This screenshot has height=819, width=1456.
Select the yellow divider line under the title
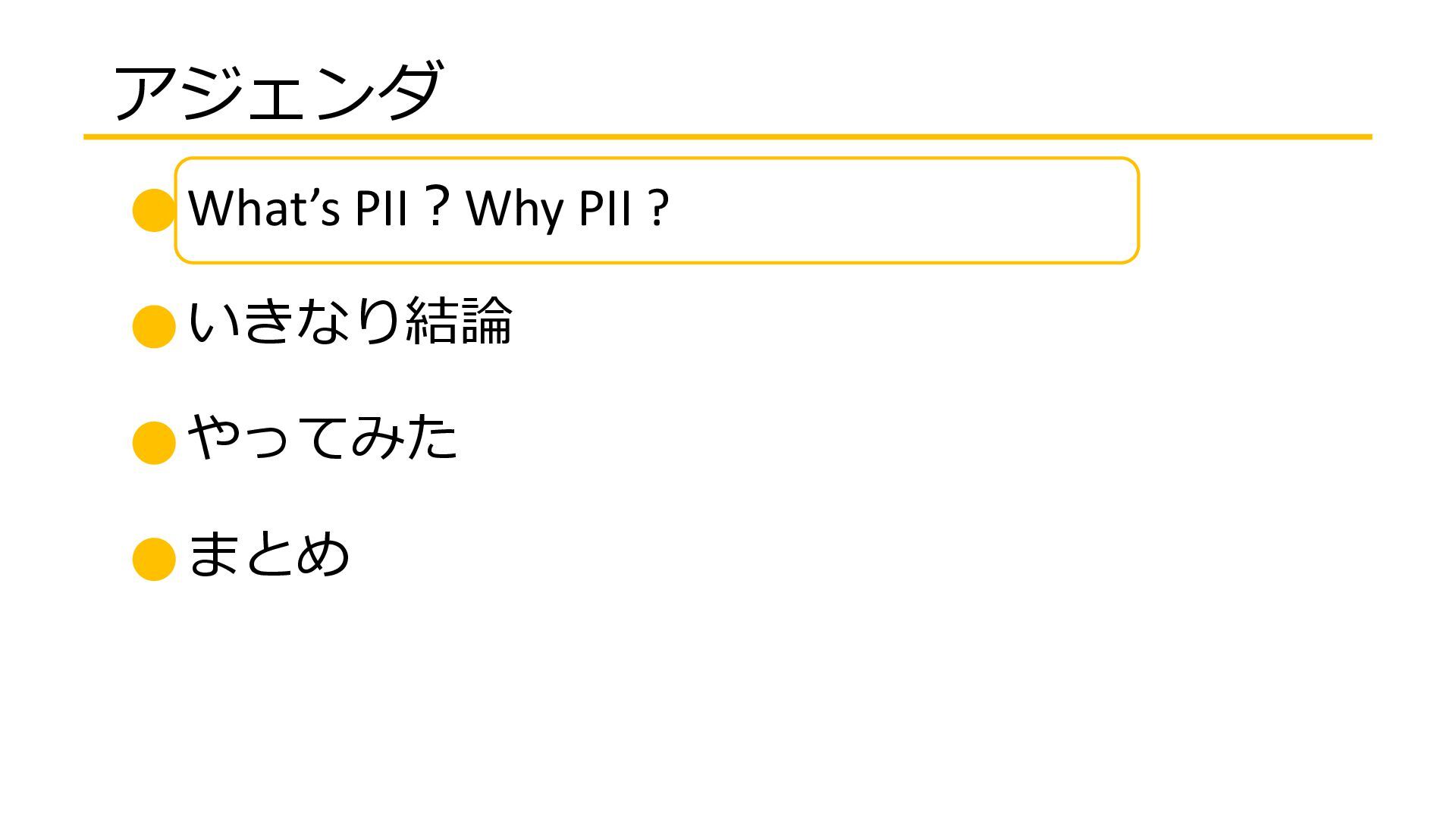728,137
